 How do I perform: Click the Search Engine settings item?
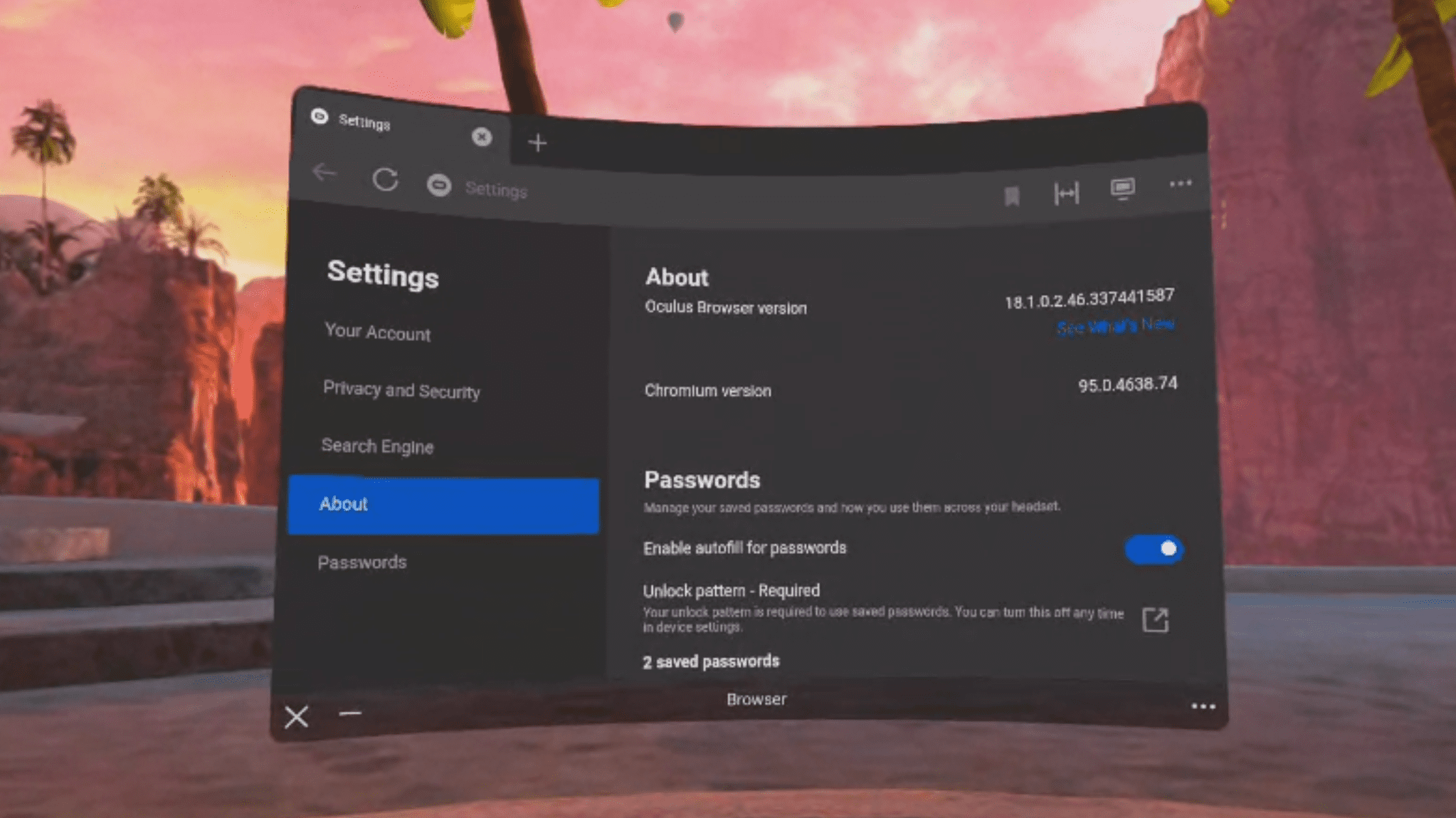coord(378,446)
